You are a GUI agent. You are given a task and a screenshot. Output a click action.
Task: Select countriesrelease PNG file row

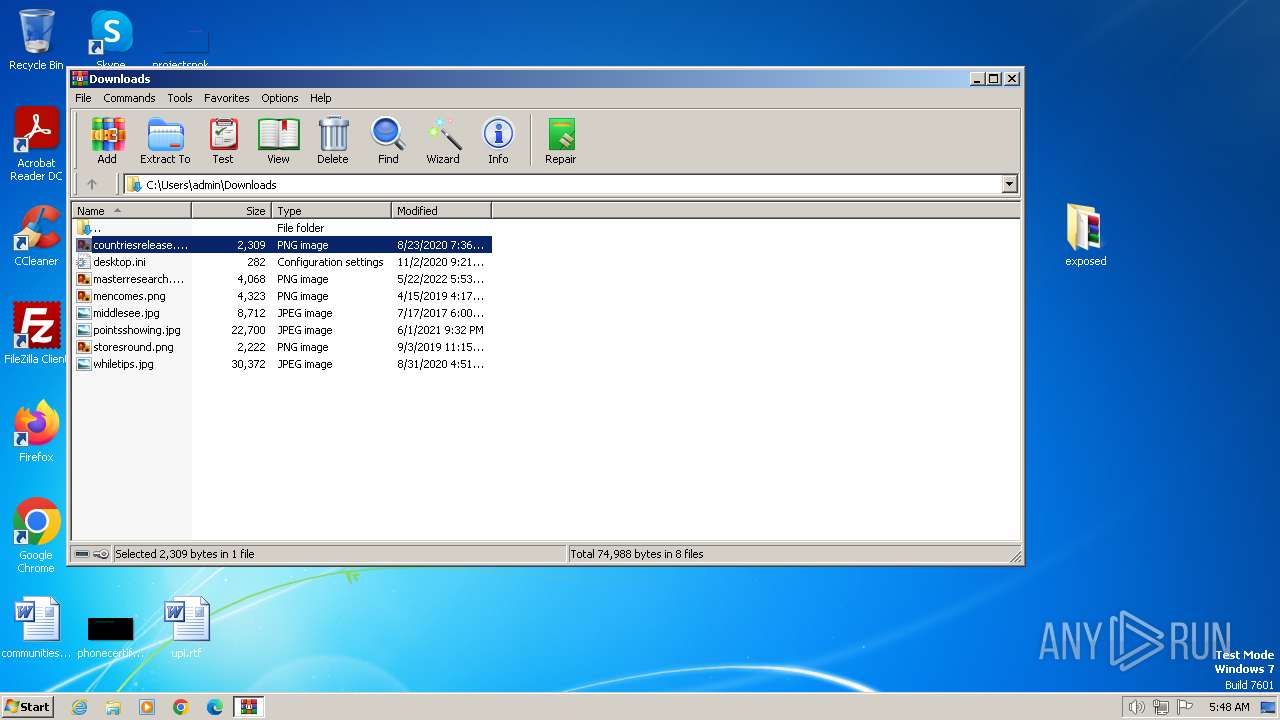pyautogui.click(x=282, y=245)
